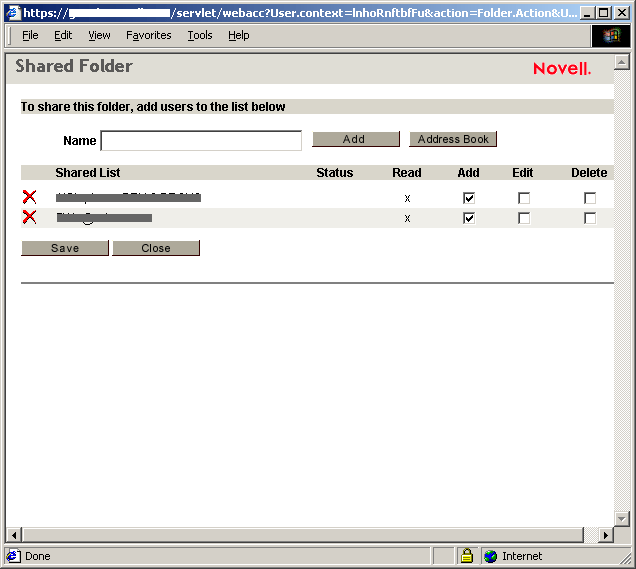The height and width of the screenshot is (569, 636).
Task: Click the padlock security icon in the status bar
Action: click(466, 556)
